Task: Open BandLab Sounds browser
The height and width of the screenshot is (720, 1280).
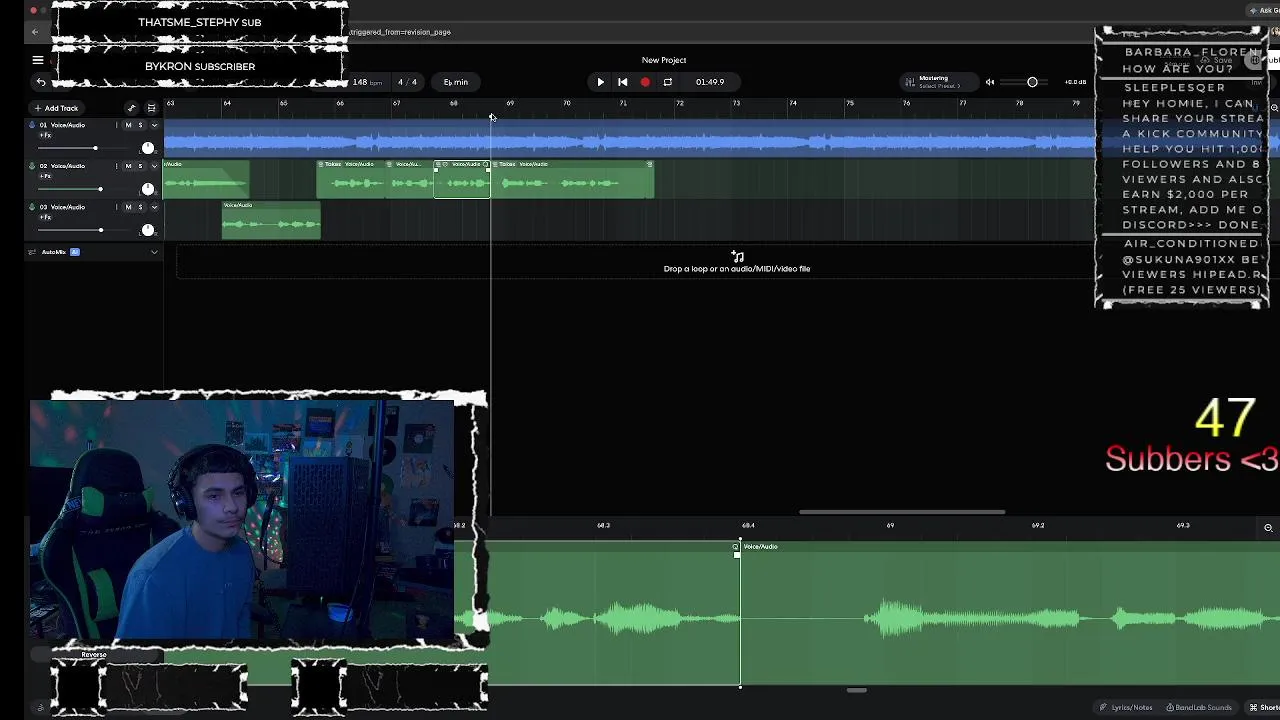Action: coord(1198,707)
